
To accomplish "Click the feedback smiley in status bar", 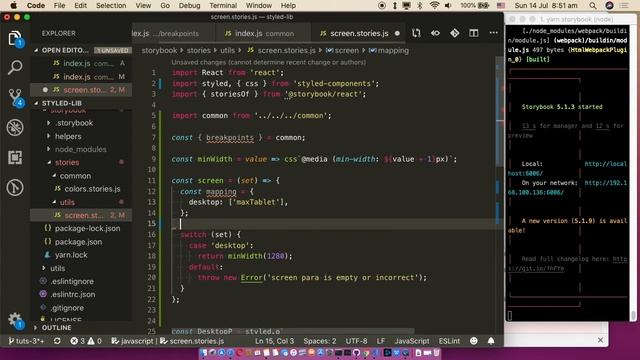I will tap(473, 341).
